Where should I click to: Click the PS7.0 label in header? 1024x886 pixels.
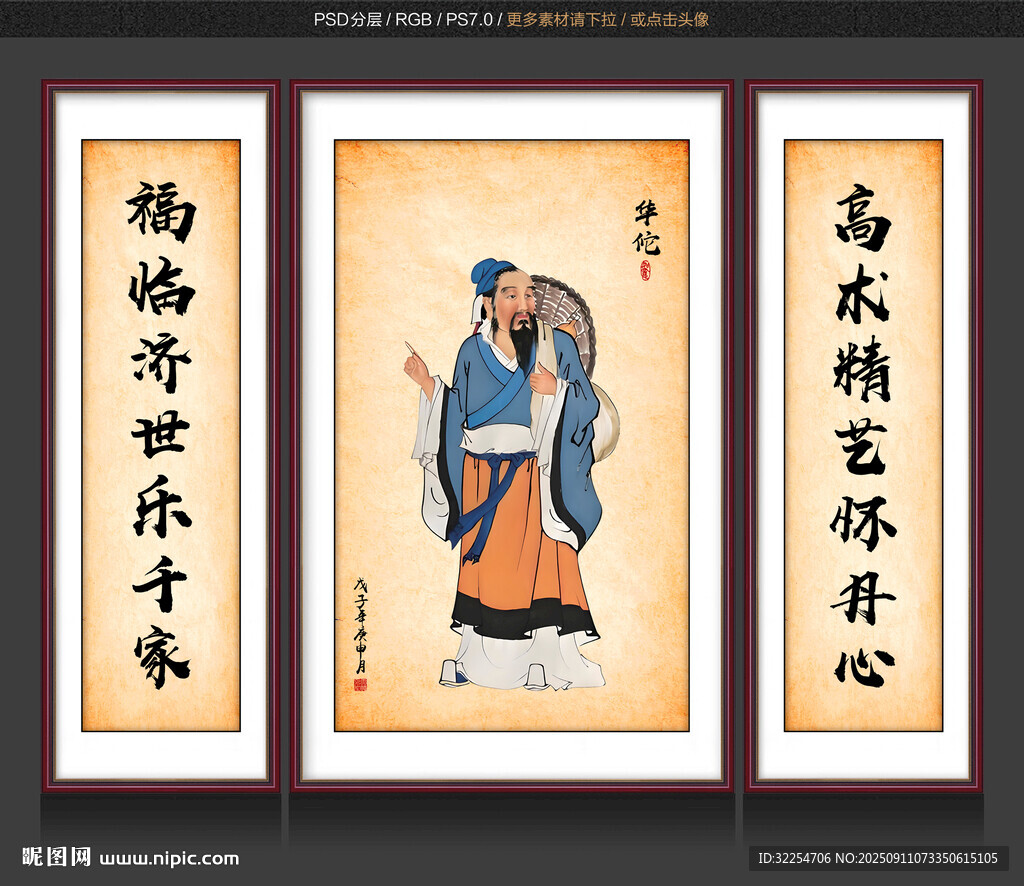[x=469, y=20]
